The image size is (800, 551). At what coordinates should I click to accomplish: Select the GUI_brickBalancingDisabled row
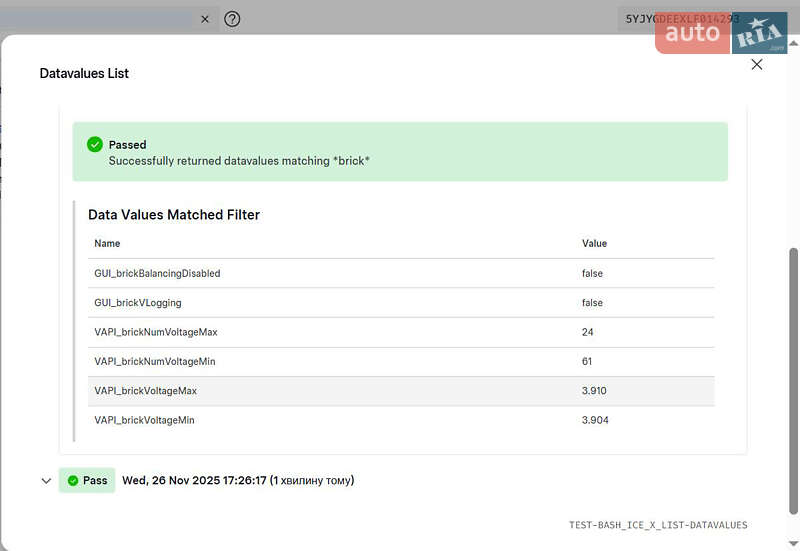coord(157,273)
